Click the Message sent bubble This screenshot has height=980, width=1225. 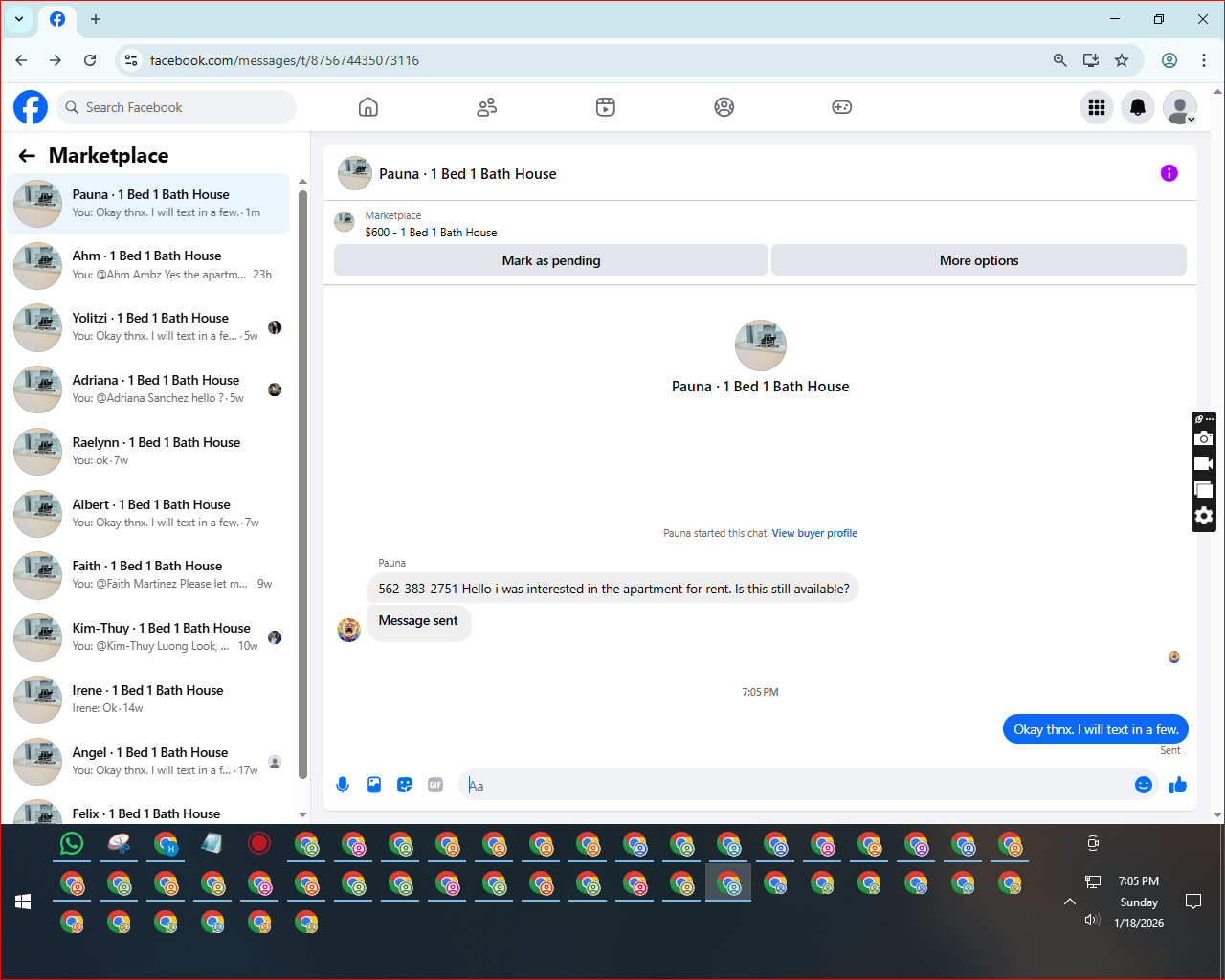pyautogui.click(x=418, y=621)
